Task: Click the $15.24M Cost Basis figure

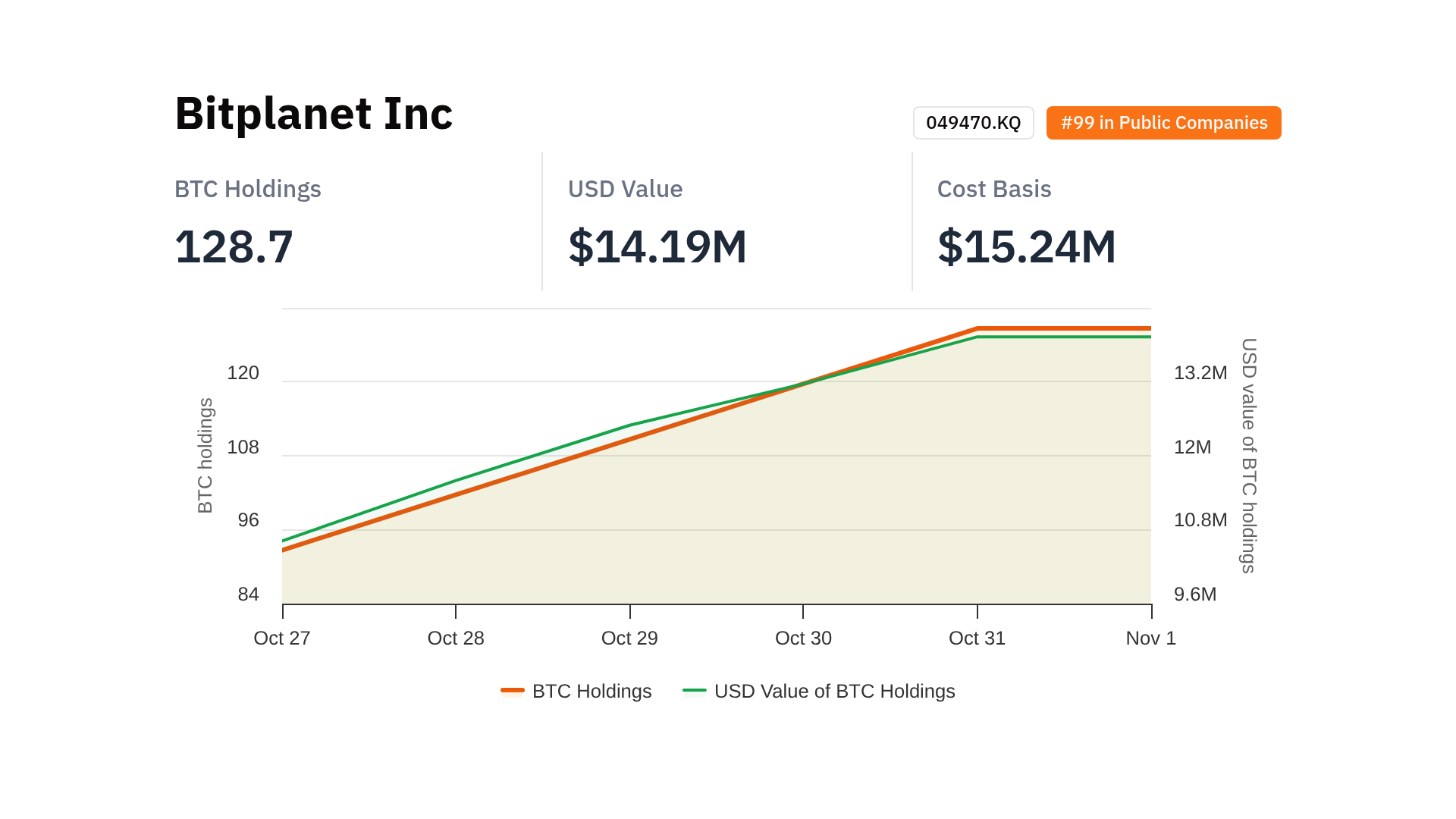Action: (1026, 247)
